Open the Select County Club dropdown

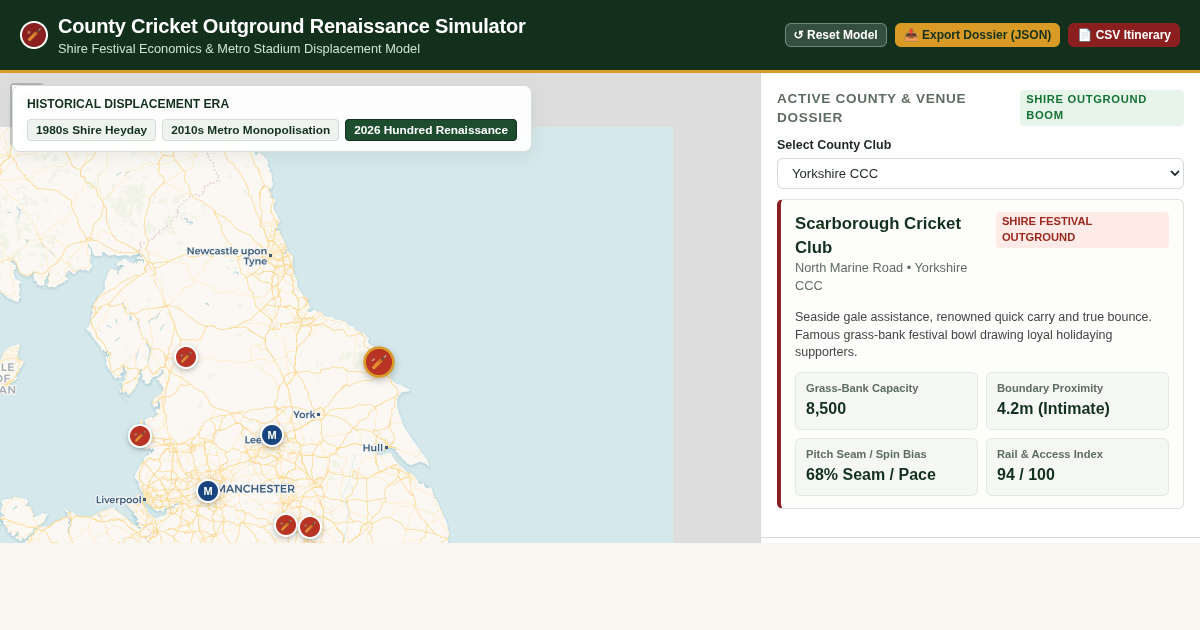coord(980,173)
